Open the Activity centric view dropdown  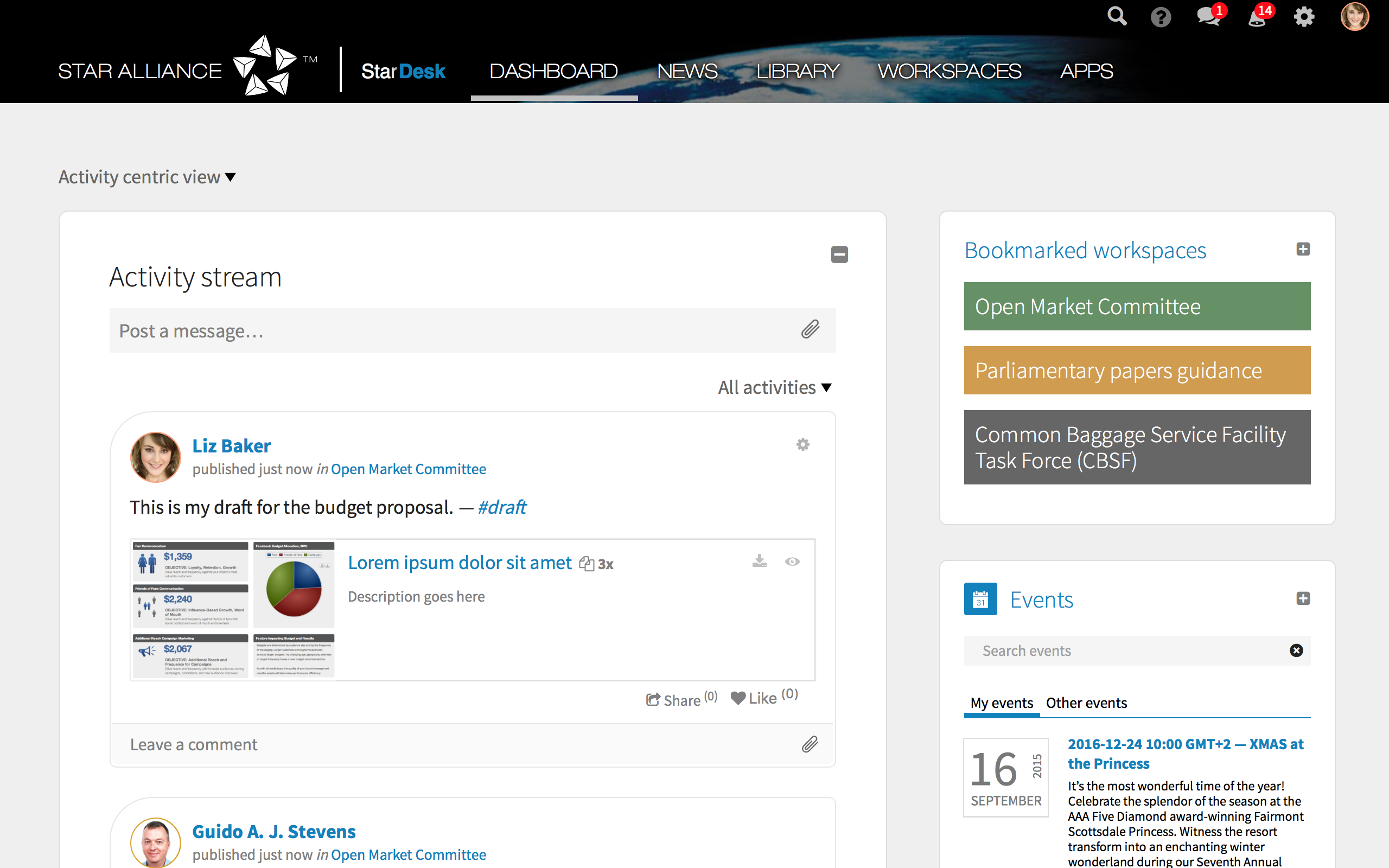147,177
